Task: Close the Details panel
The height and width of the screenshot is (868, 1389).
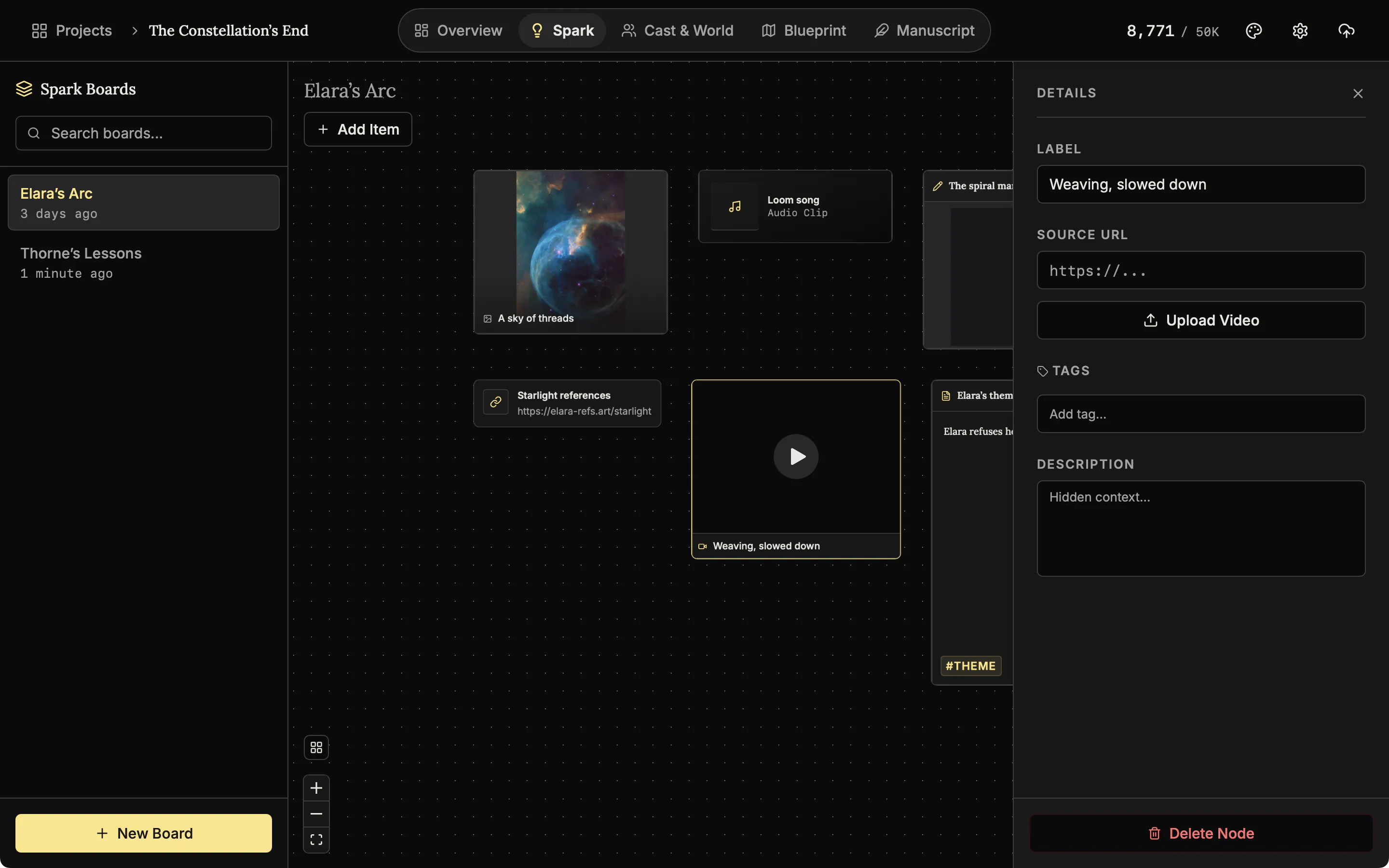Action: tap(1358, 93)
